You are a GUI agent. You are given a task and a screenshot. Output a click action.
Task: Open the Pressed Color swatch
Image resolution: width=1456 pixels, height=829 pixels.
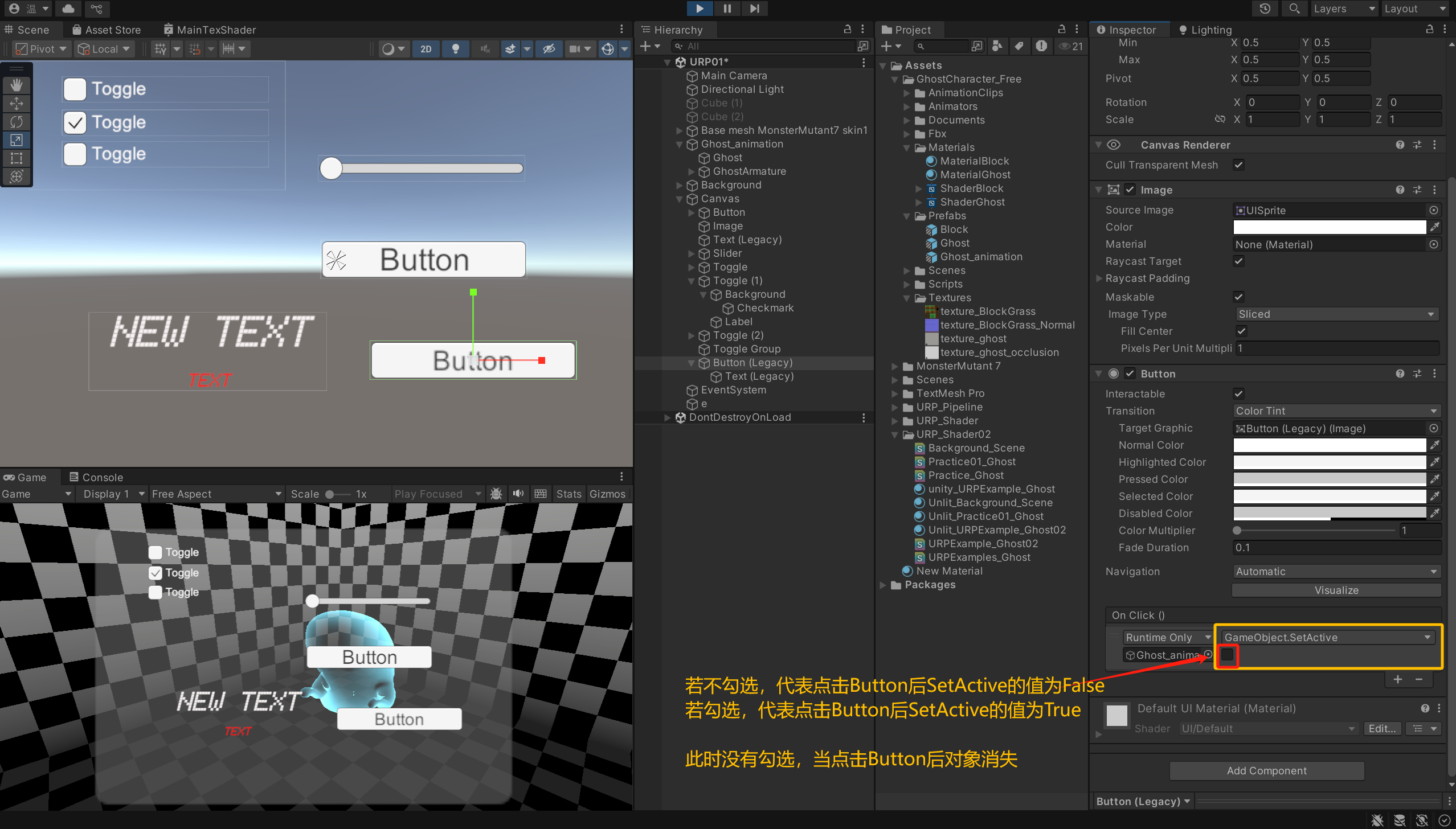pos(1329,479)
